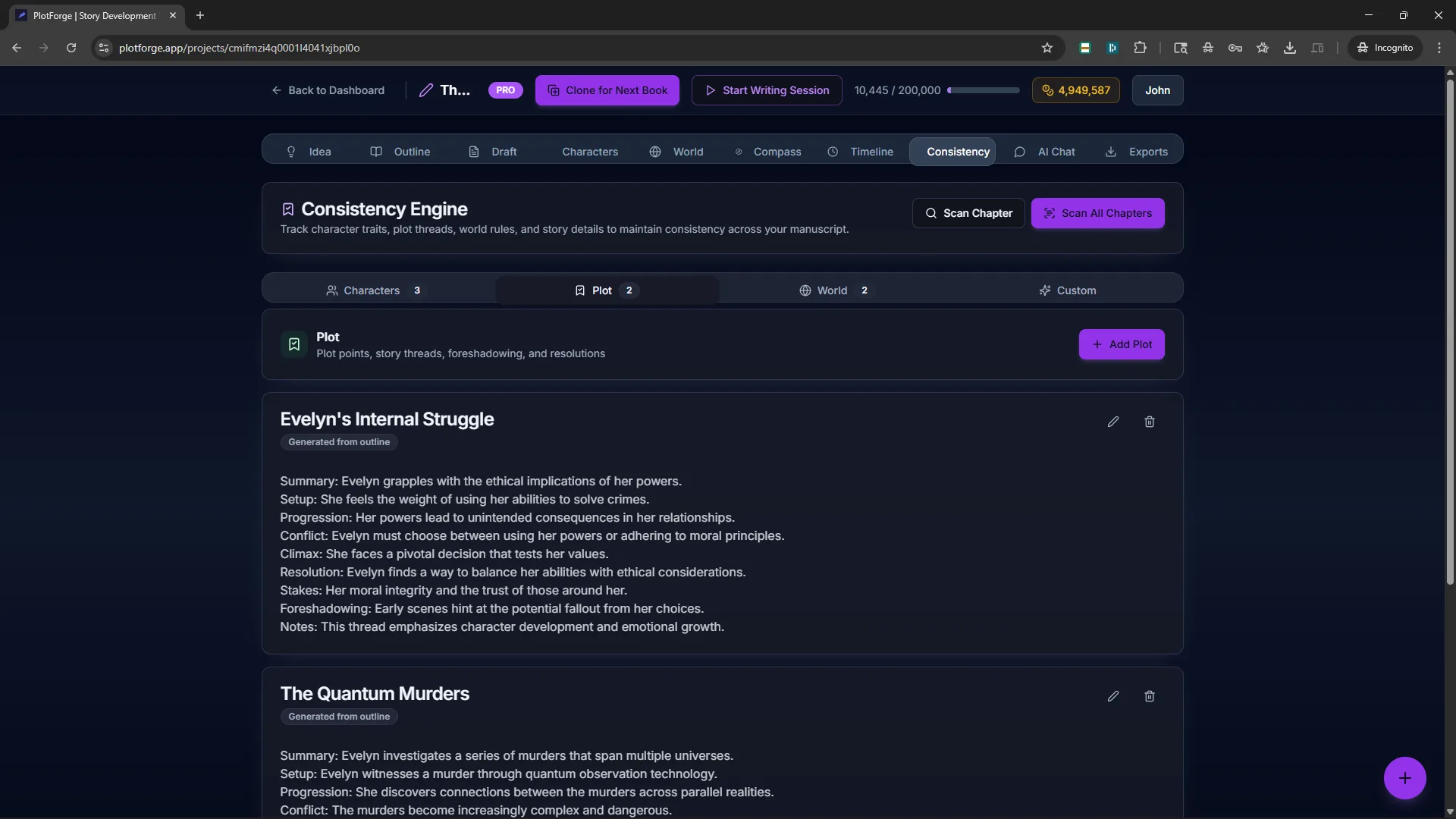Click the Incognito profile indicator

tap(1385, 48)
